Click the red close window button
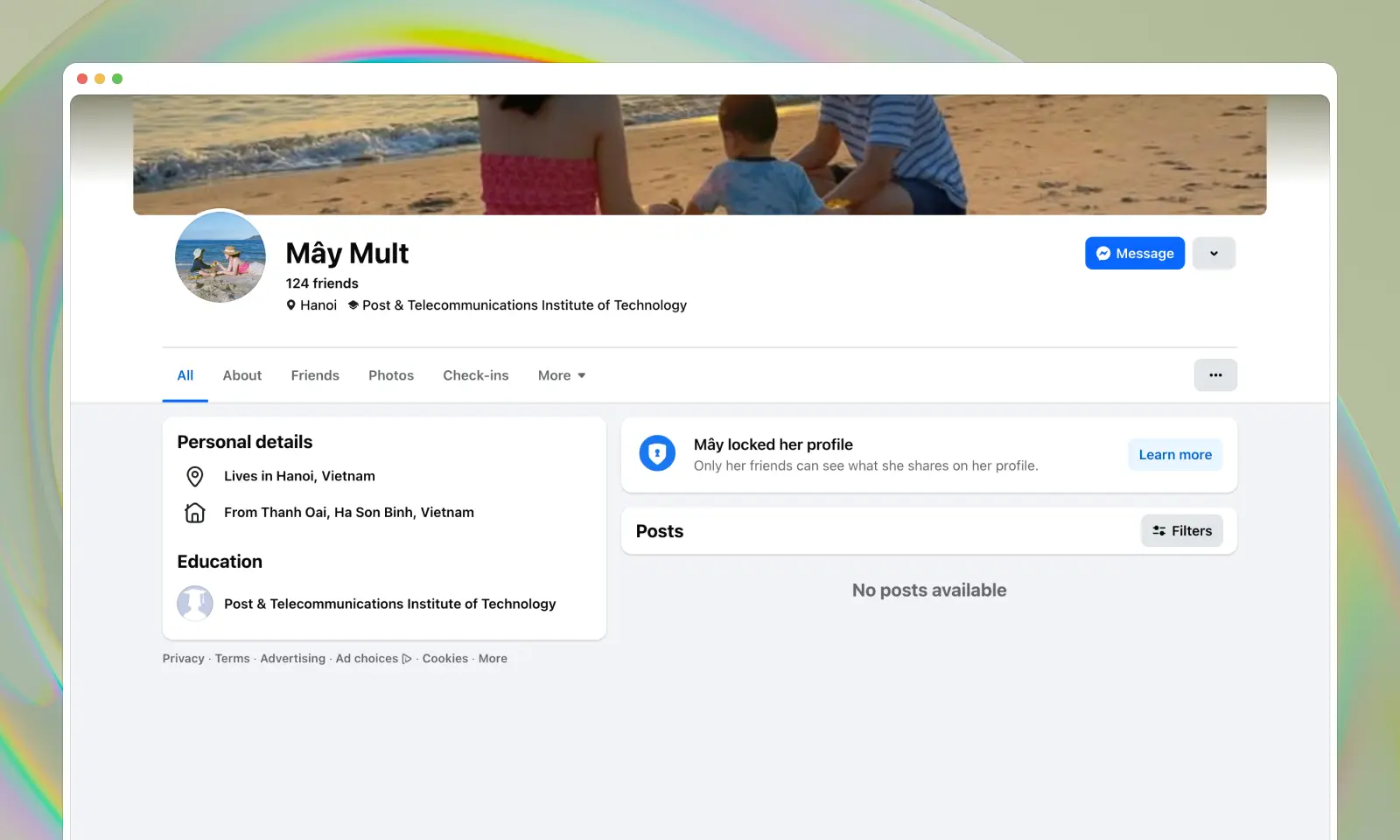 (82, 79)
